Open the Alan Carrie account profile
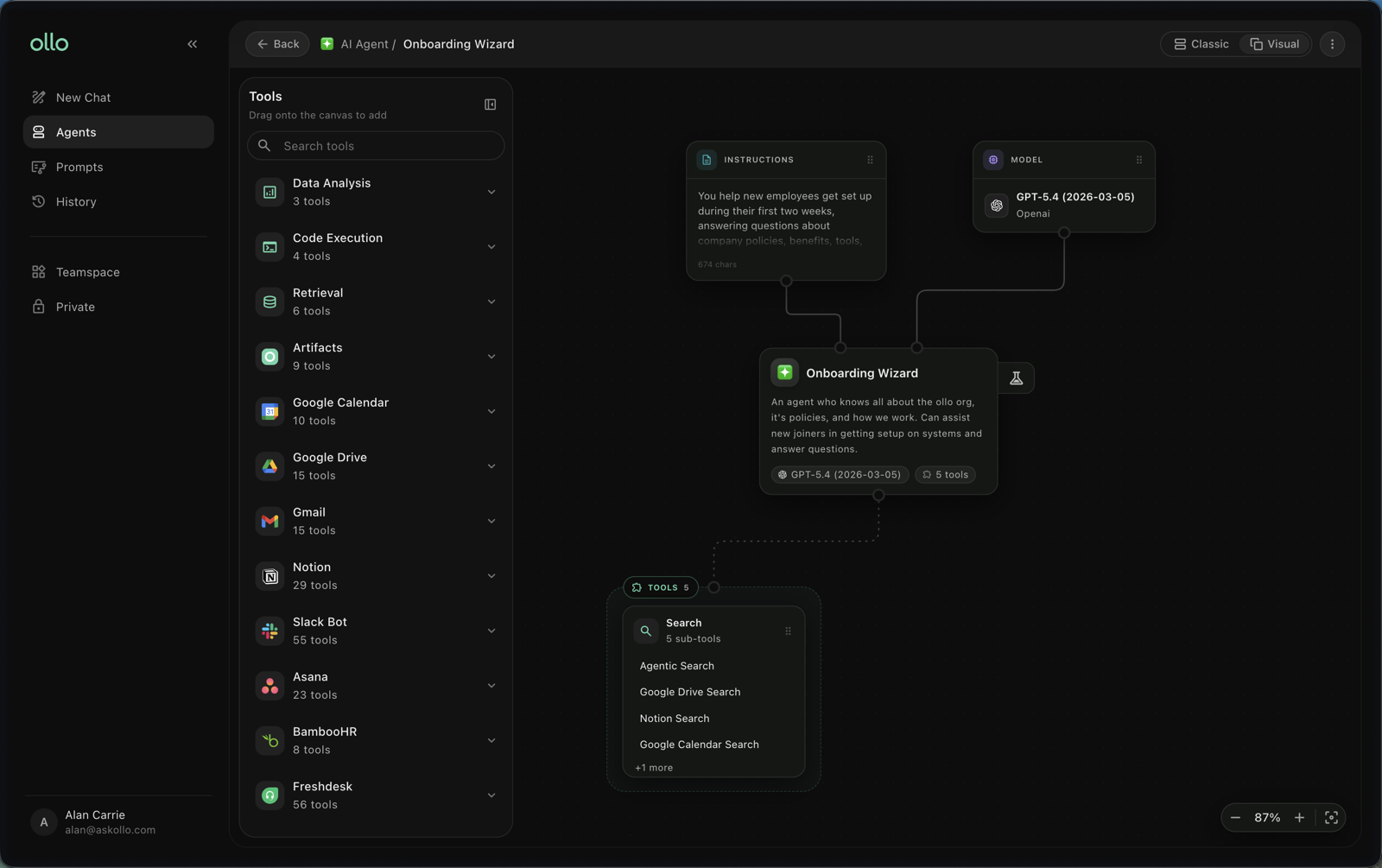The height and width of the screenshot is (868, 1382). click(118, 822)
